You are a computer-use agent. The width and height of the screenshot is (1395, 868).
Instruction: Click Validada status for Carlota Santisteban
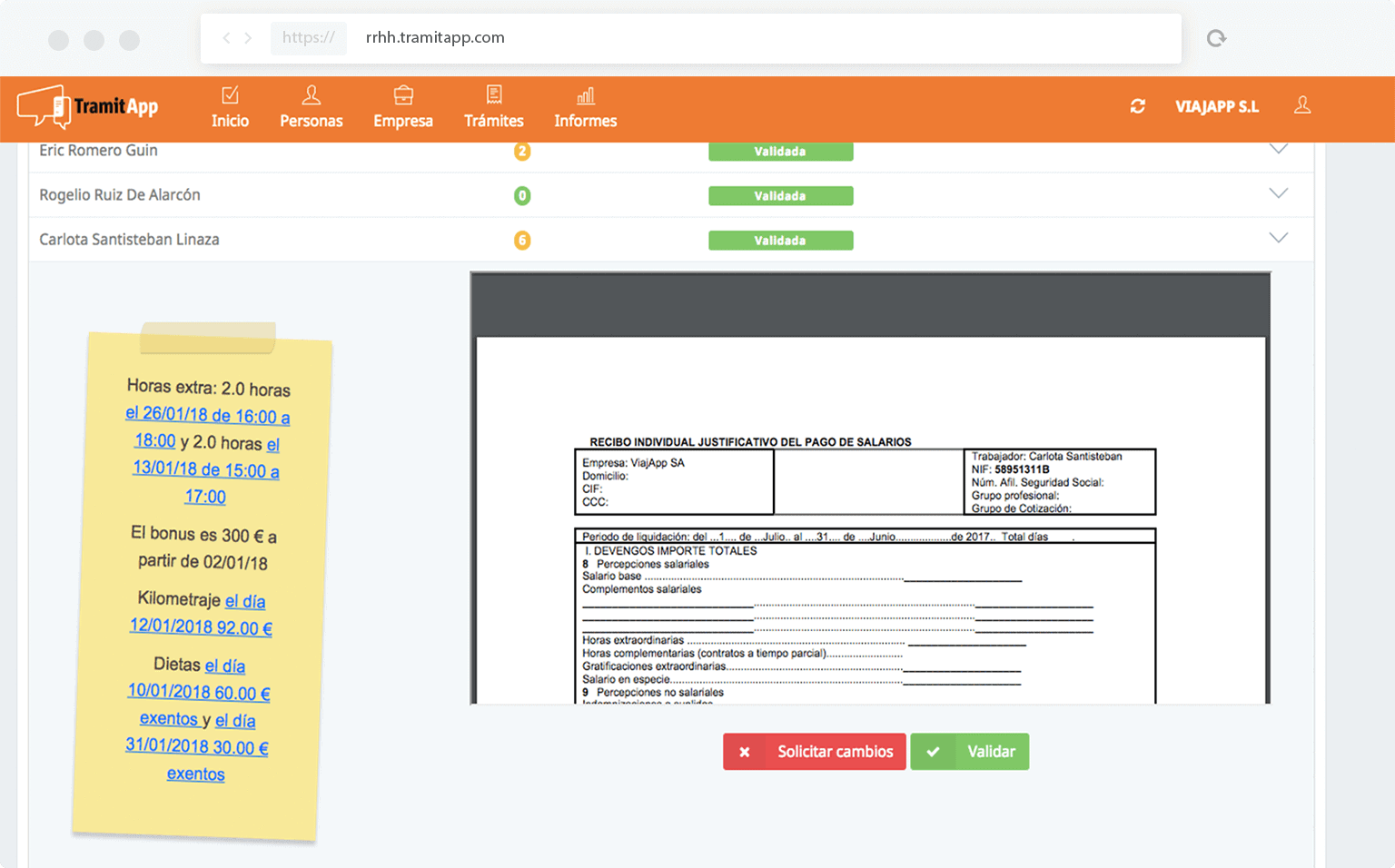coord(781,241)
